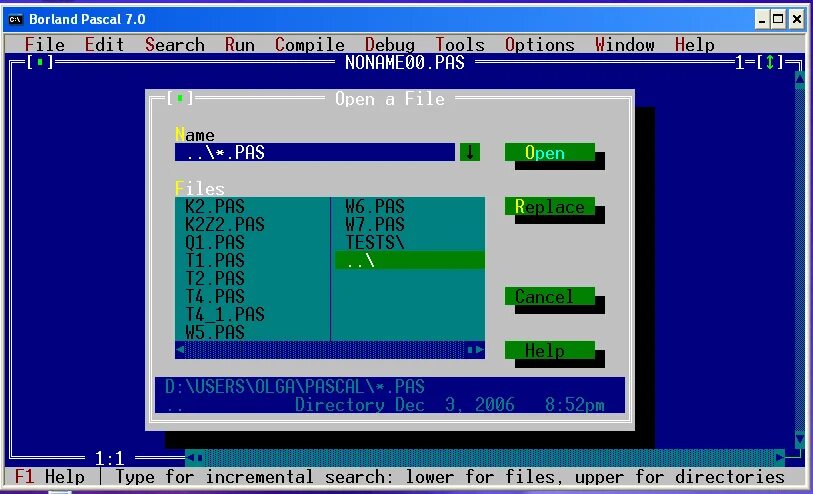Click the Files list scrollbar thumb

(470, 350)
